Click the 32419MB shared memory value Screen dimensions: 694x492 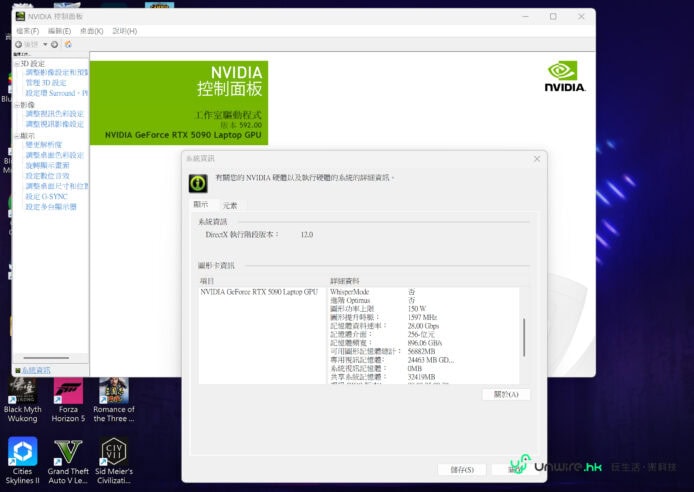(421, 377)
